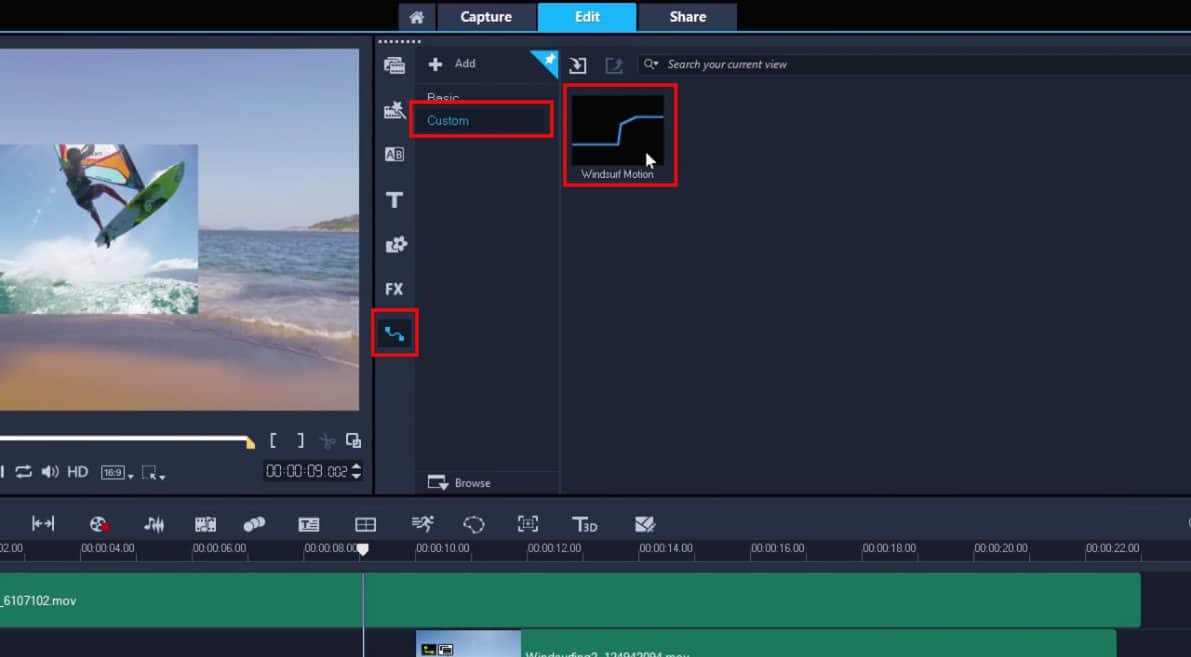Open the Instant Project templates icon

[394, 111]
